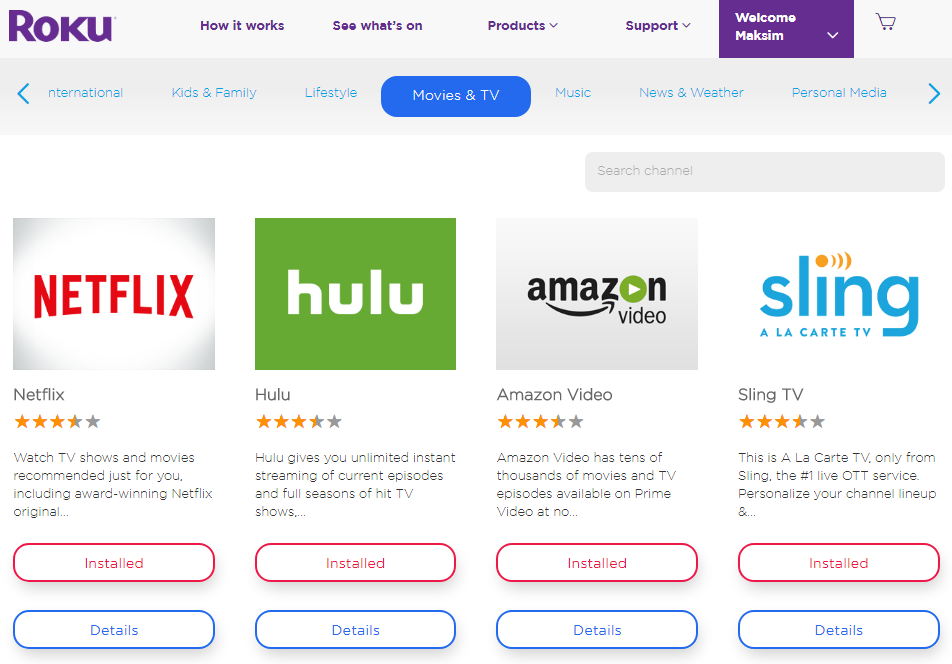Open the Hulu channel thumbnail

355,294
